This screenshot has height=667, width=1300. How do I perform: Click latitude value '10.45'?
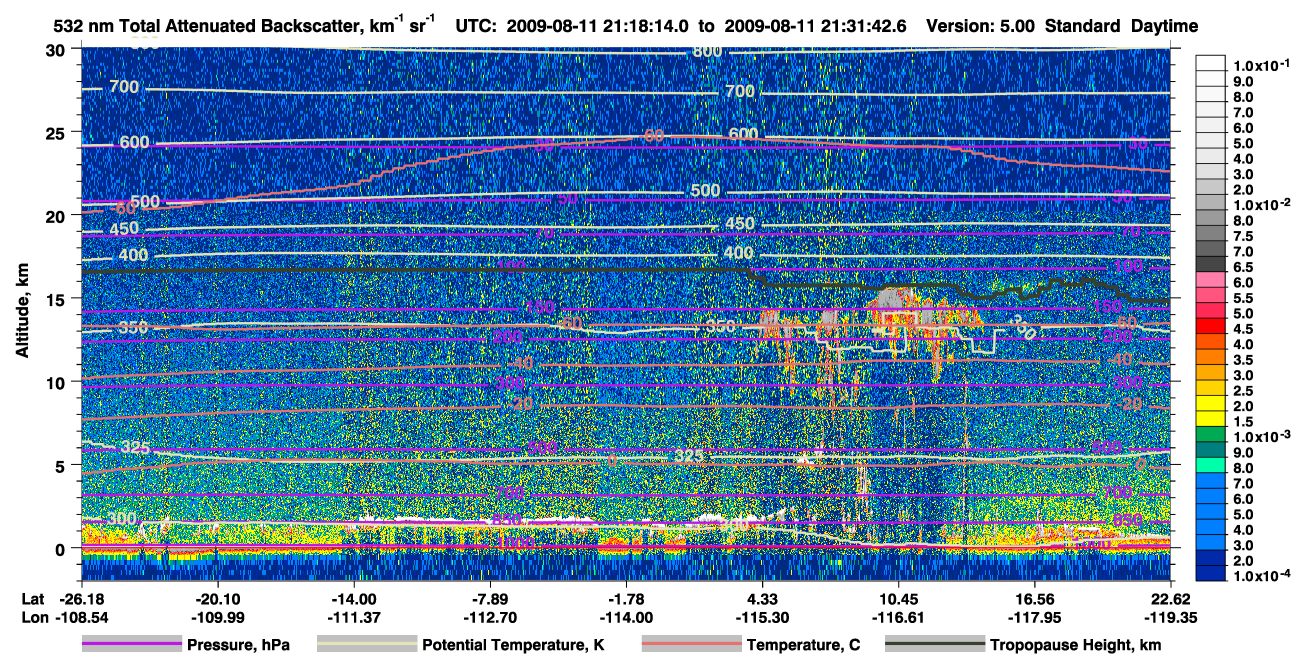tap(899, 598)
